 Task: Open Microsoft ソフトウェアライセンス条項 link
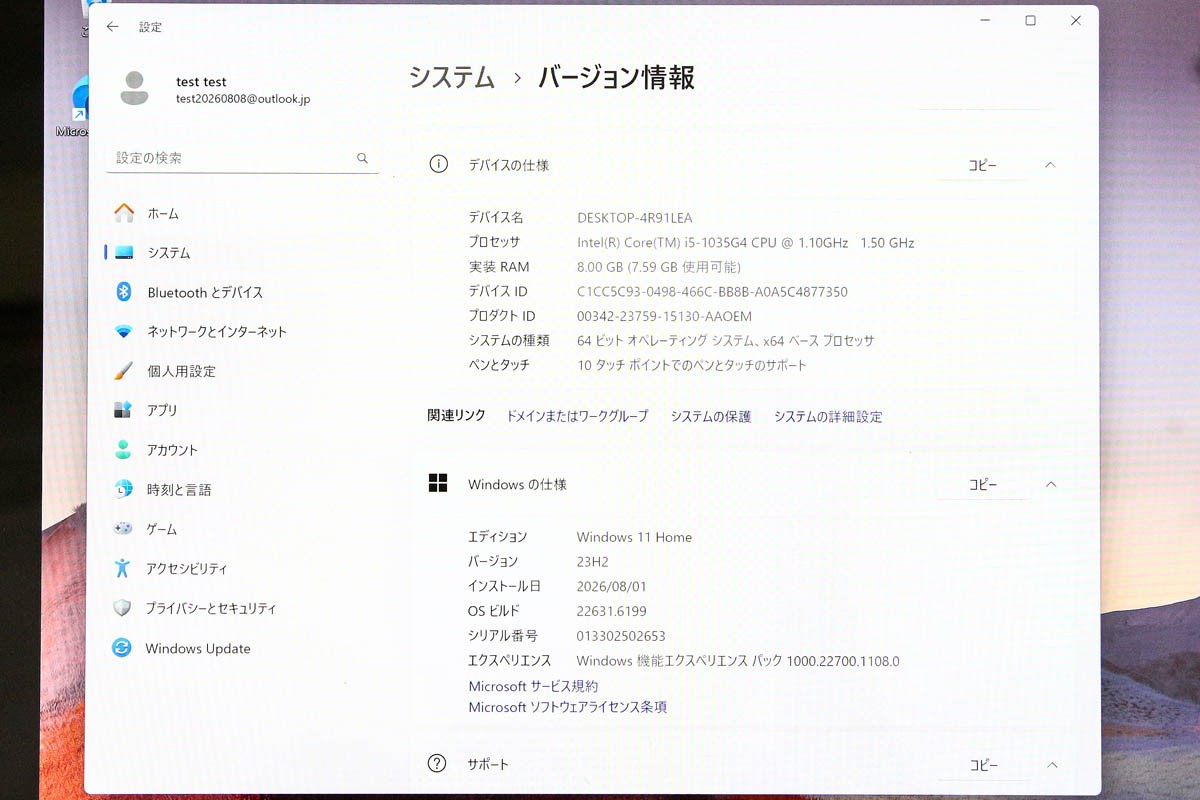tap(568, 707)
